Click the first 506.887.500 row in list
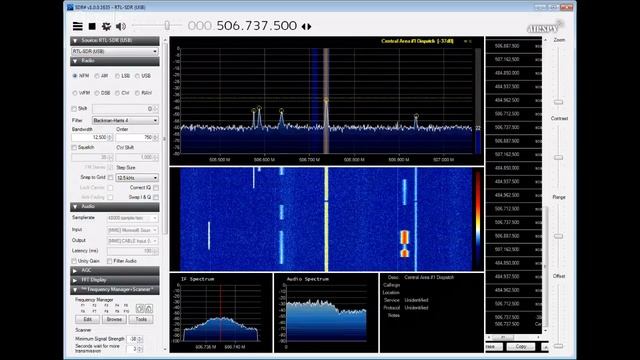Viewport: 640px width, 360px height. (x=514, y=46)
